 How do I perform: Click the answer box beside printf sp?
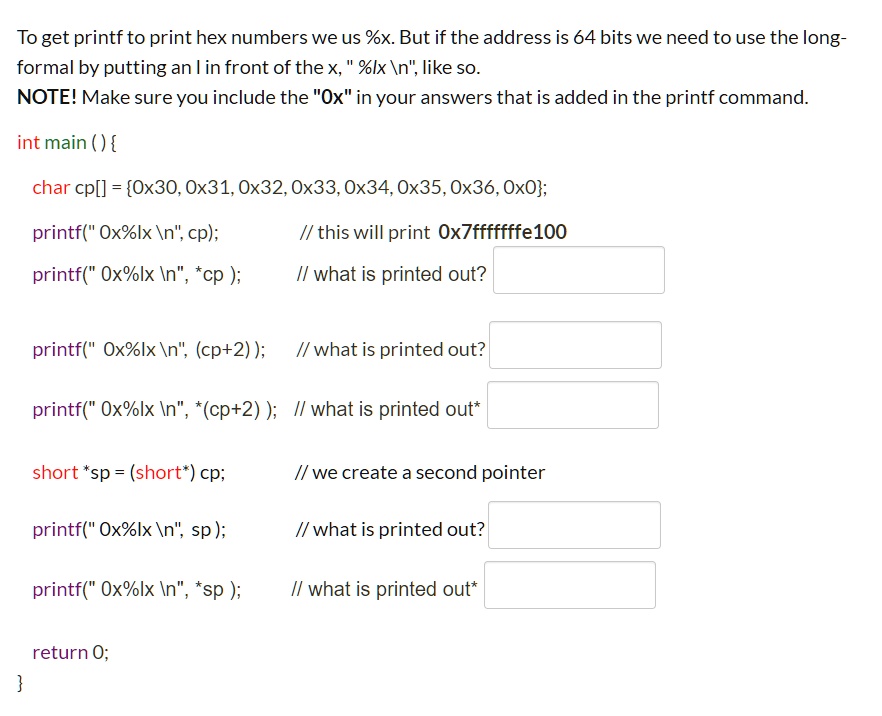coord(574,525)
